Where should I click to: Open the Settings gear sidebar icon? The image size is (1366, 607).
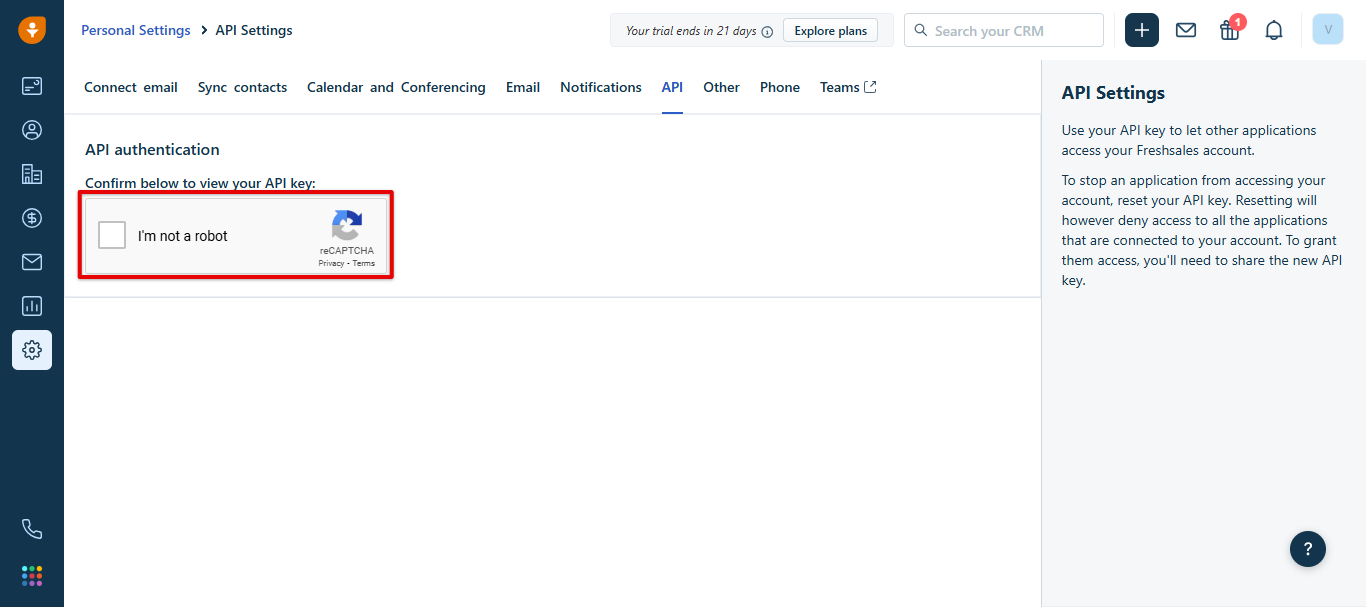pos(32,350)
